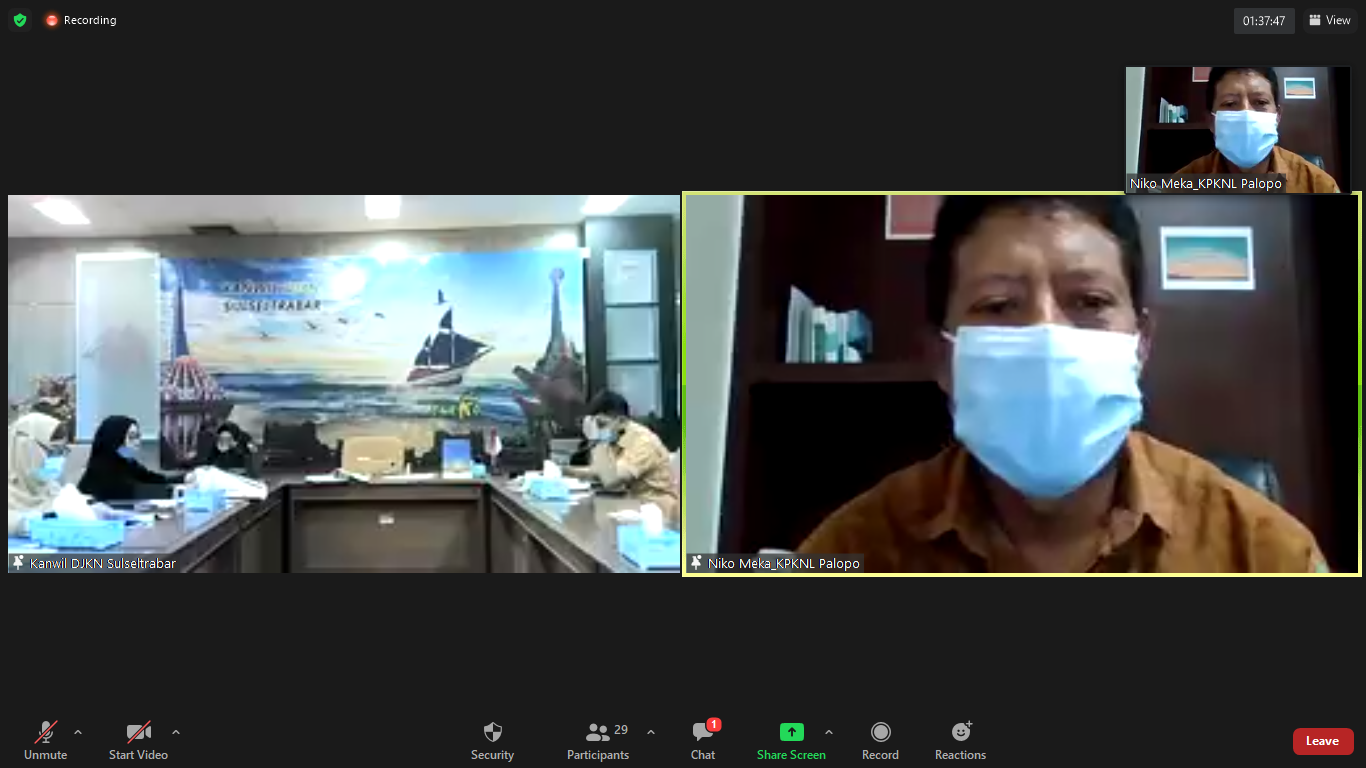The width and height of the screenshot is (1366, 768).
Task: Click the meeting timer 01:37:47
Action: 1264,20
